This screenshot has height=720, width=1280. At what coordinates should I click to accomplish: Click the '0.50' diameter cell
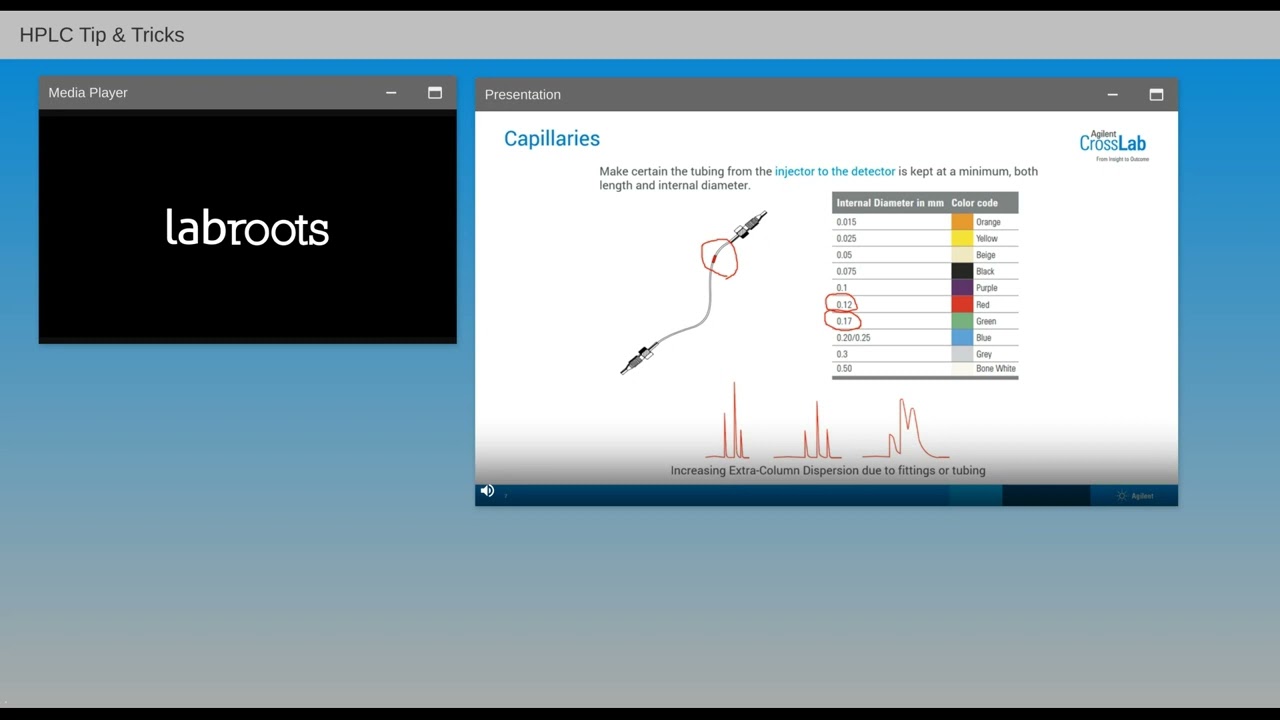(x=844, y=368)
